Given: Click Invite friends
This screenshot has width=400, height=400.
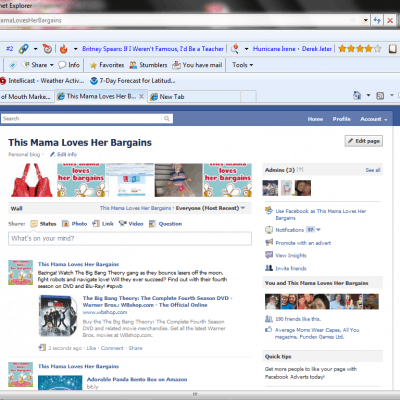Looking at the screenshot, I should click(291, 268).
